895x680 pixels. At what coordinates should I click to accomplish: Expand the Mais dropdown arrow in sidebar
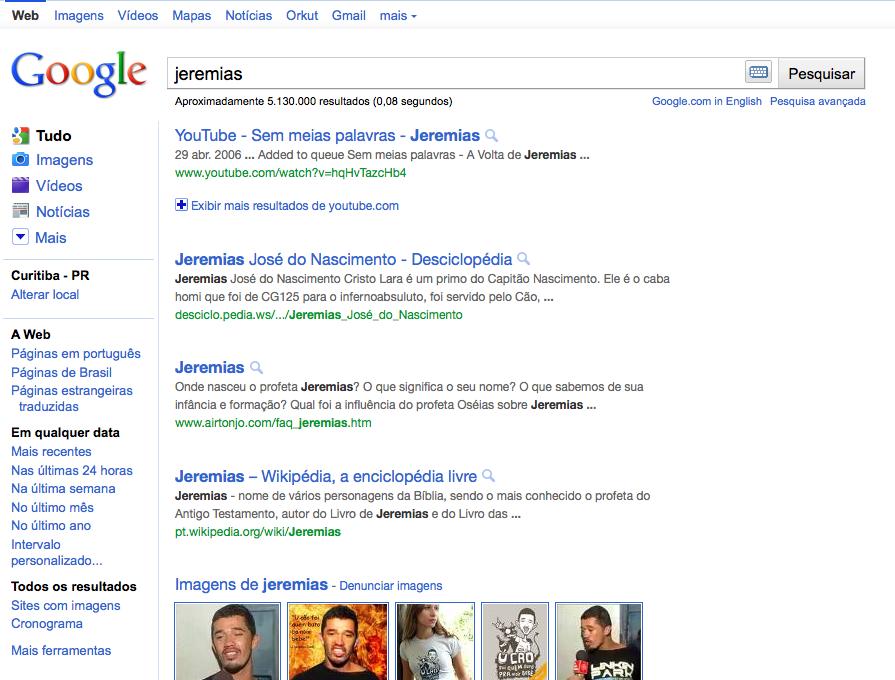21,236
